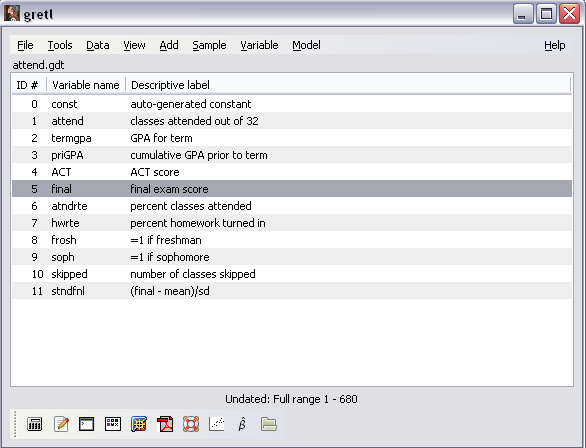Open the Sample menu
The image size is (586, 448).
(x=209, y=45)
